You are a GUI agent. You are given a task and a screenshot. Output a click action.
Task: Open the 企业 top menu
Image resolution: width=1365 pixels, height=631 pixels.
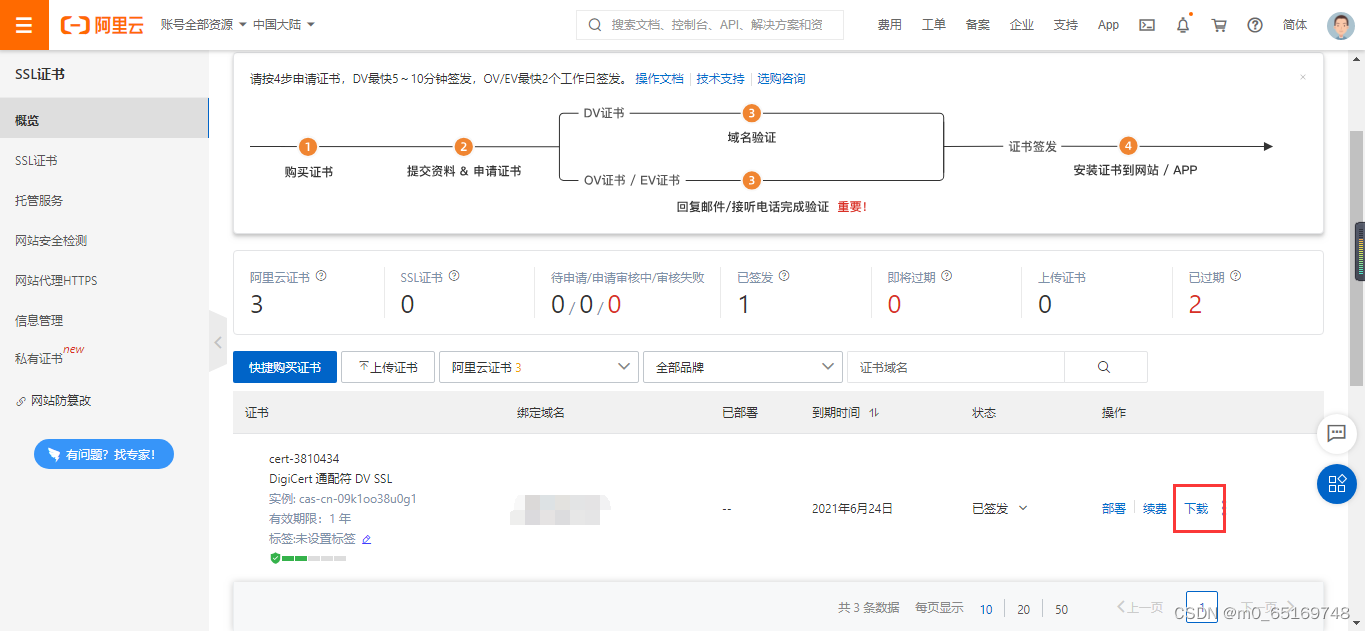1021,25
